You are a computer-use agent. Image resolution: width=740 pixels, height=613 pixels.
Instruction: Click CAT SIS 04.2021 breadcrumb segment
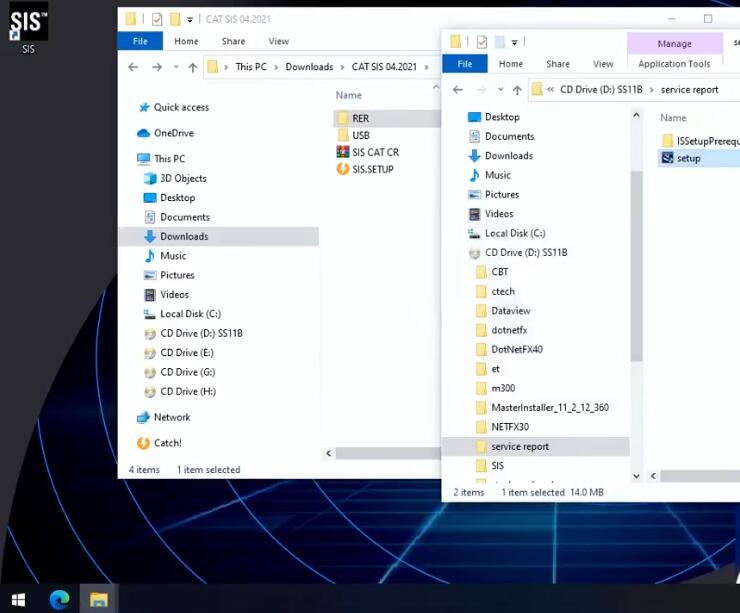[x=384, y=67]
